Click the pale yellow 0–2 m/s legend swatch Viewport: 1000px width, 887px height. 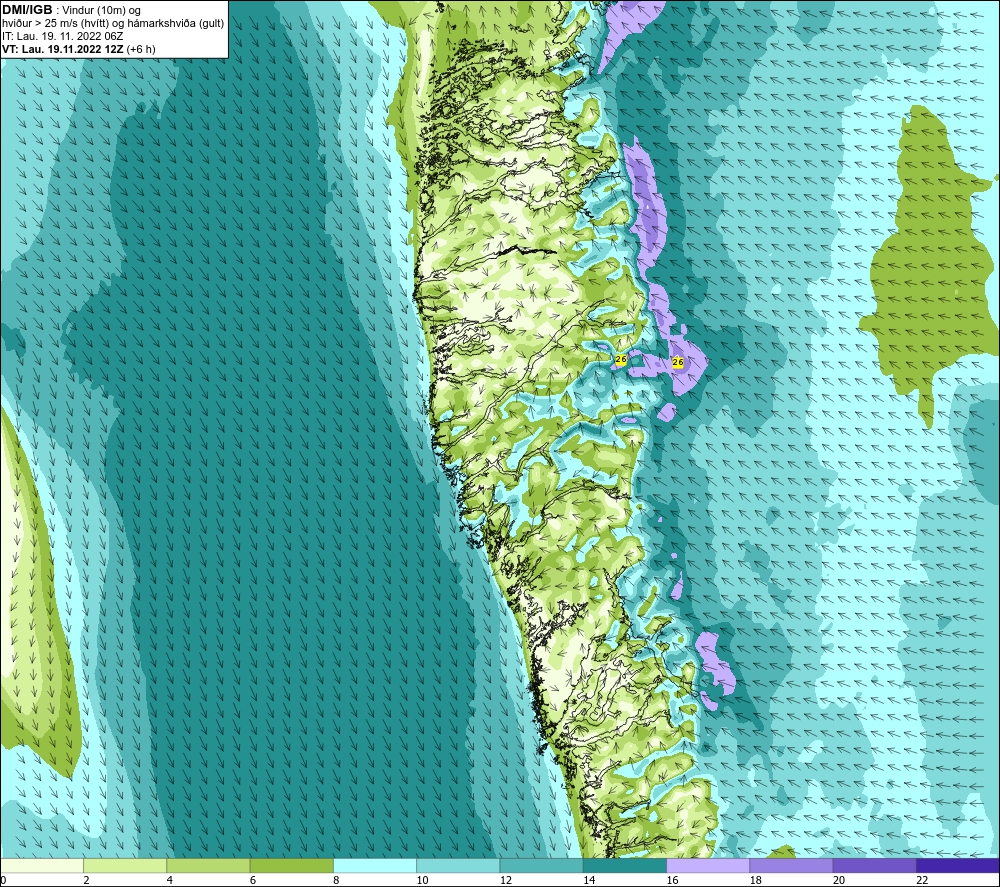[42, 865]
